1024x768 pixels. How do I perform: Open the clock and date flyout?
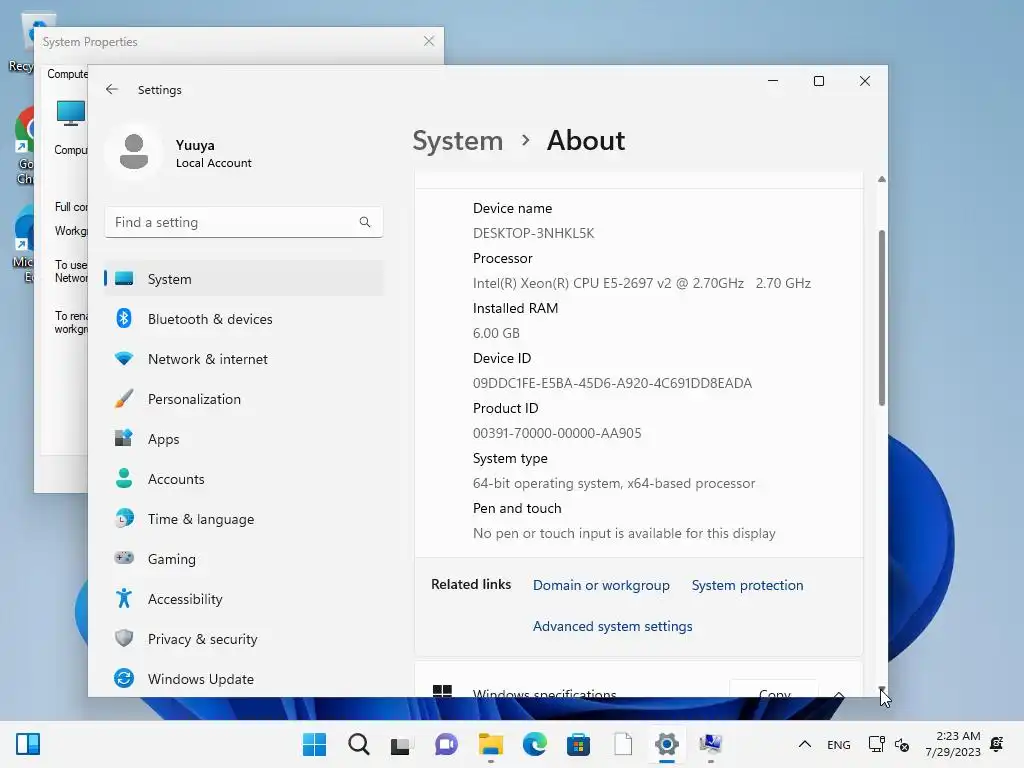[x=952, y=744]
